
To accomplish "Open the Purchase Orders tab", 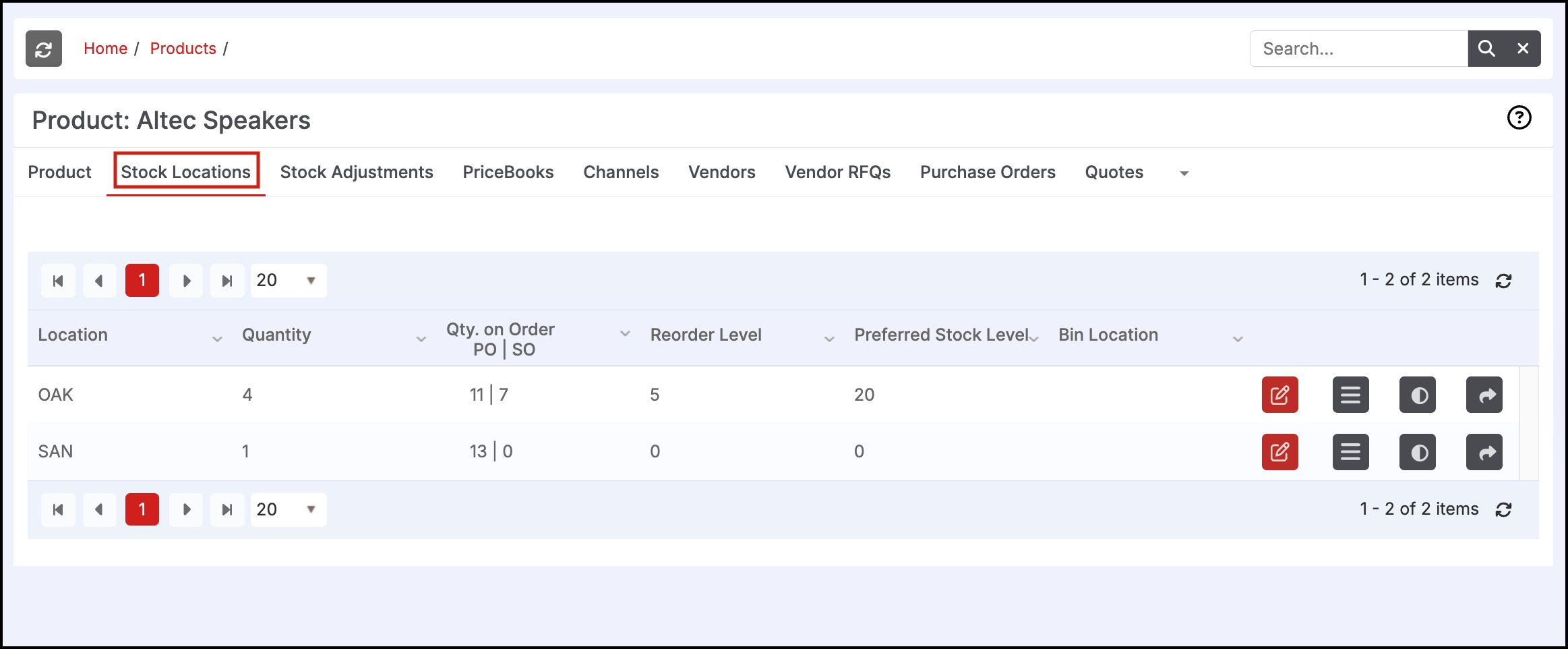I will [x=988, y=172].
